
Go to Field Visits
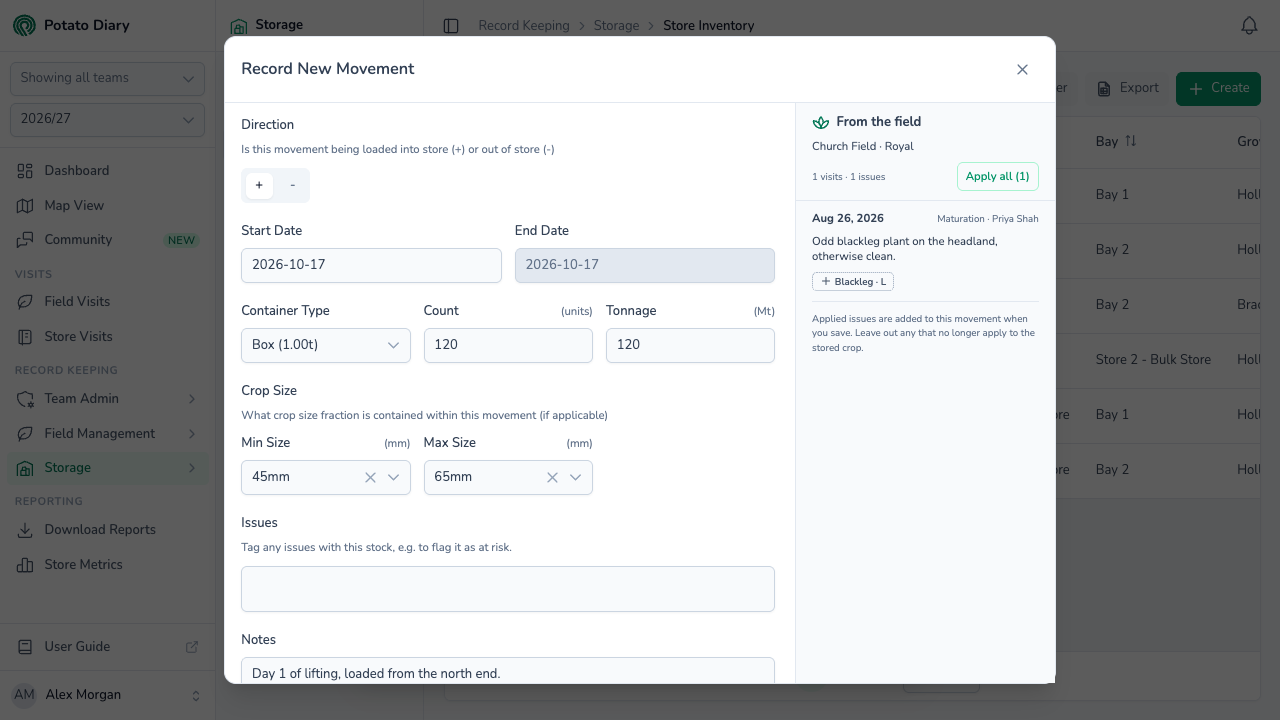pyautogui.click(x=107, y=302)
